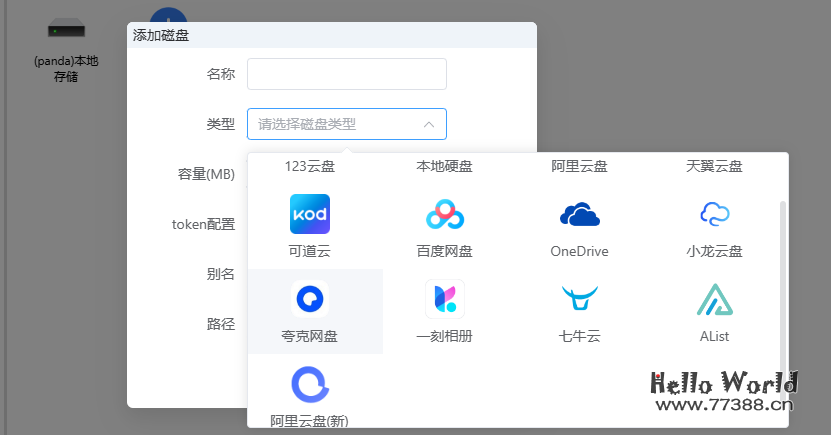The width and height of the screenshot is (831, 435).
Task: Click the 夸克网盘 label text
Action: click(x=310, y=336)
